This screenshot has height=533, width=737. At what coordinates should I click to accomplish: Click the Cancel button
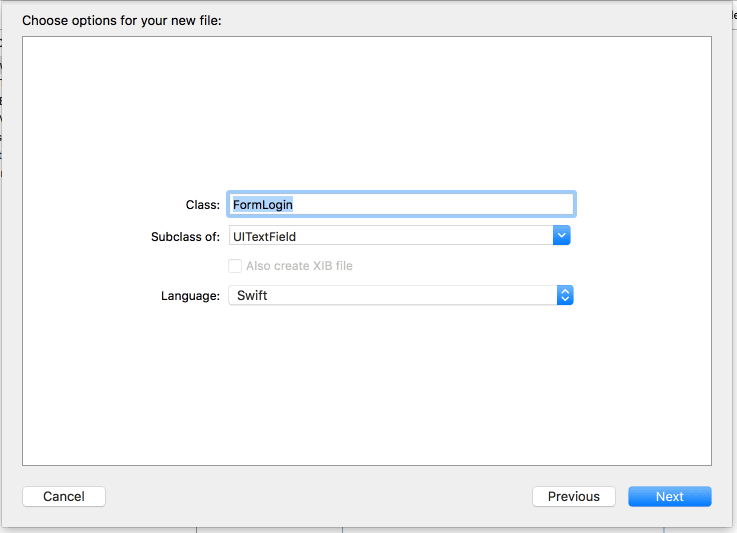click(64, 496)
